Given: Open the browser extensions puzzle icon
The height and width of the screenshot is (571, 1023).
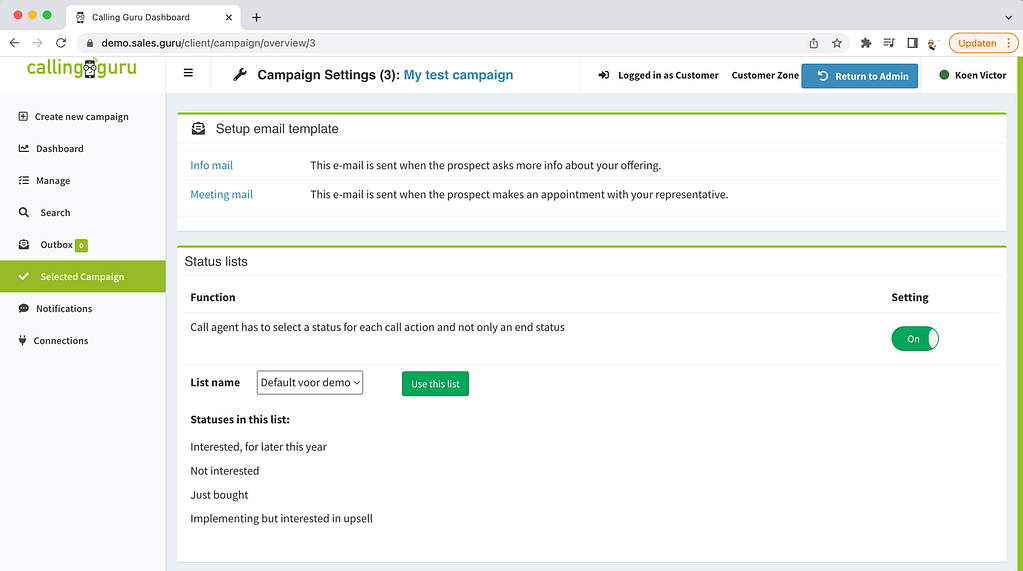Looking at the screenshot, I should 866,43.
